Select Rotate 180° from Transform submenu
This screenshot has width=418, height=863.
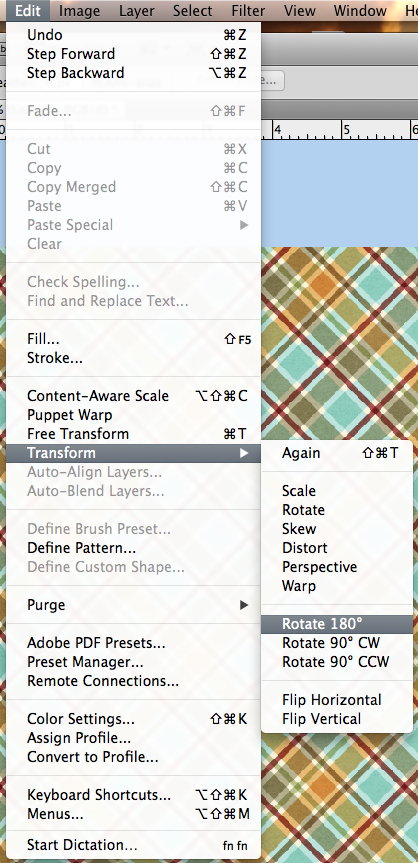[336, 624]
